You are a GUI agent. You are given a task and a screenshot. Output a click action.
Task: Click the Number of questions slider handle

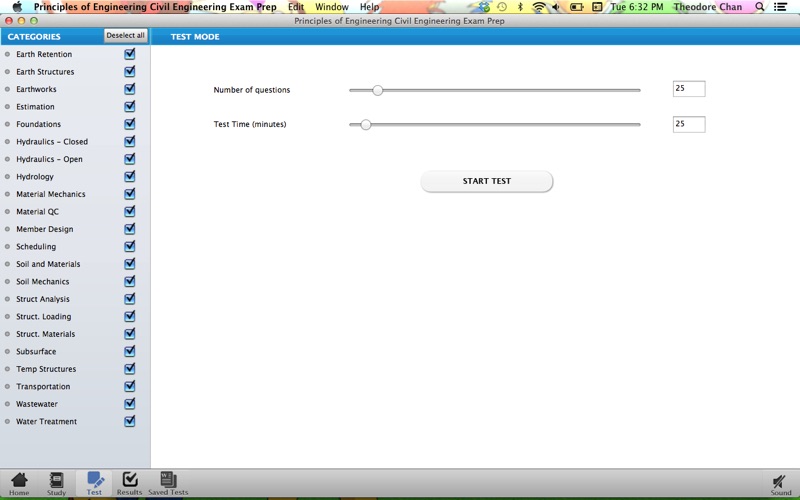point(378,90)
